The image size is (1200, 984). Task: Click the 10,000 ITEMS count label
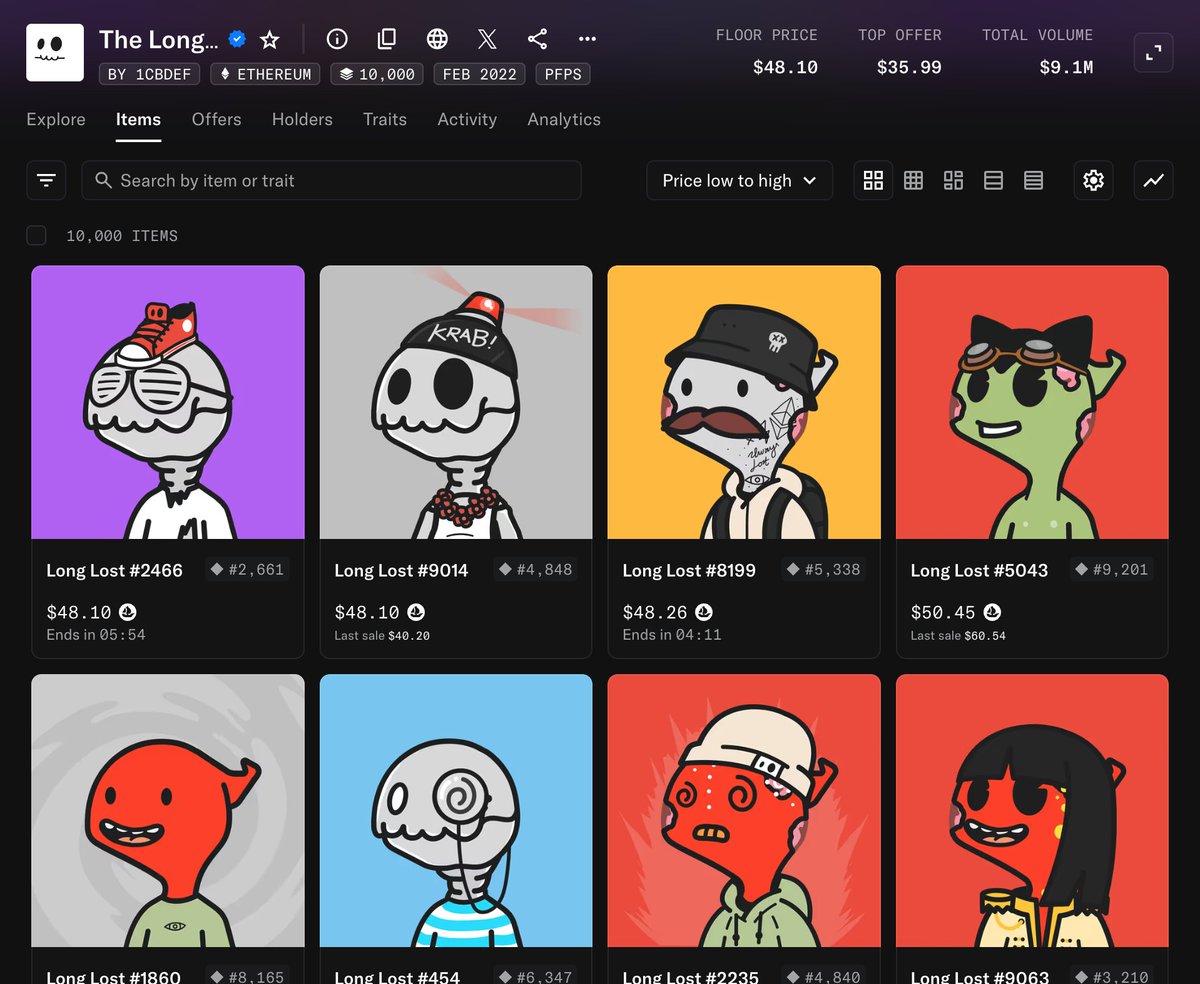pos(122,236)
